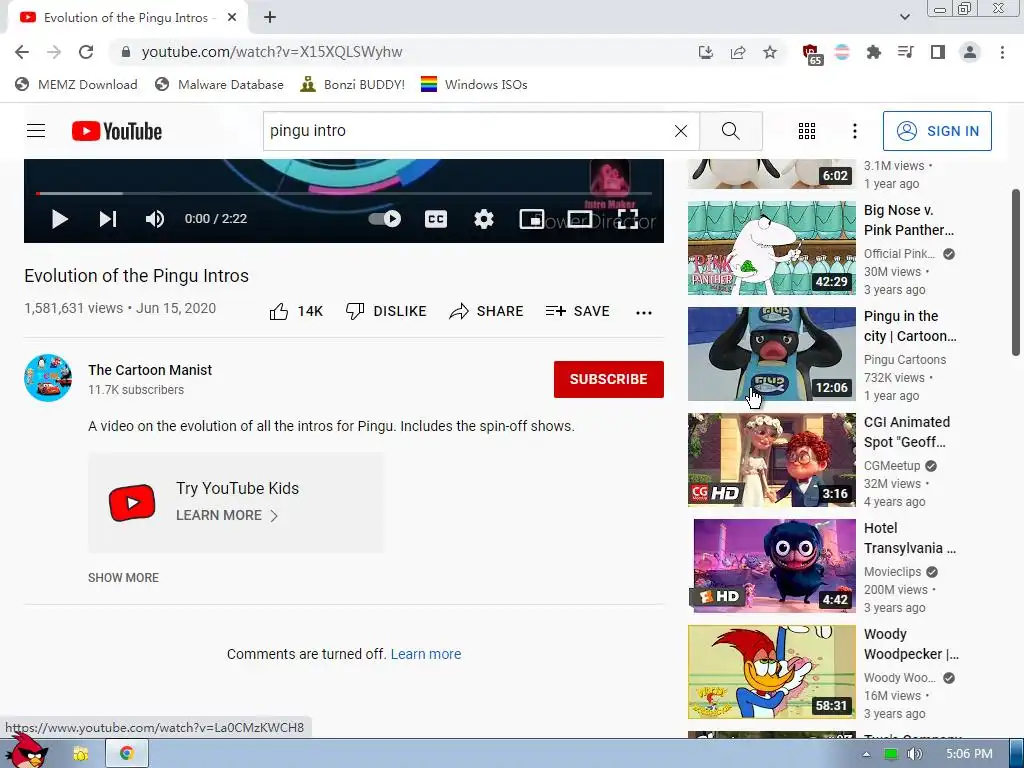Open The Cartoon Manist channel name
1024x768 pixels.
click(x=150, y=370)
